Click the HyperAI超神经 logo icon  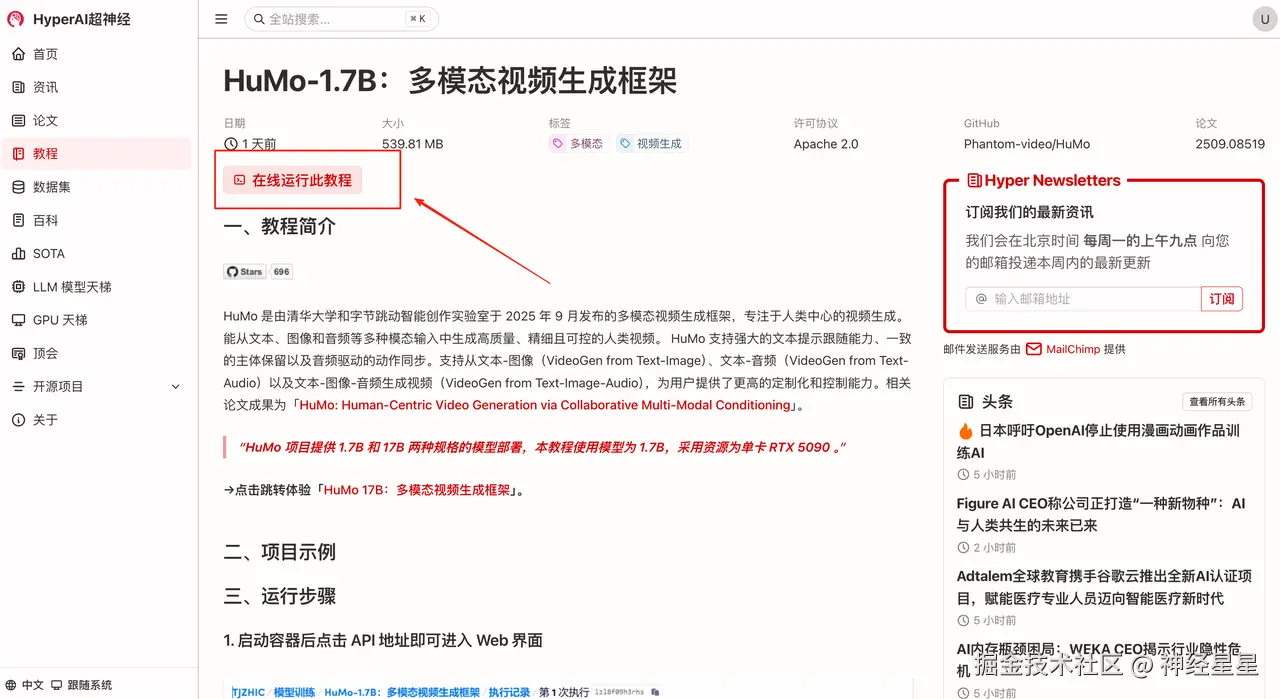[x=16, y=19]
